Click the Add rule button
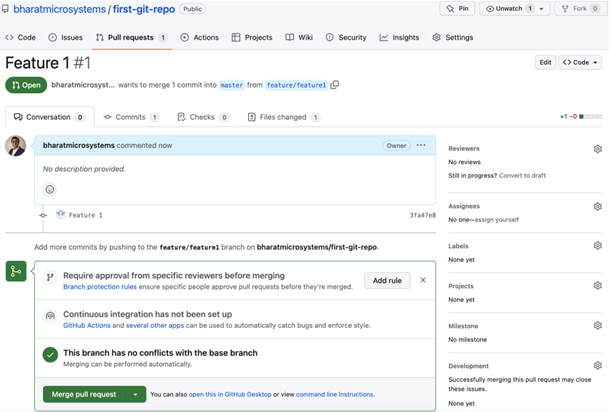Image resolution: width=610 pixels, height=412 pixels. coord(387,281)
